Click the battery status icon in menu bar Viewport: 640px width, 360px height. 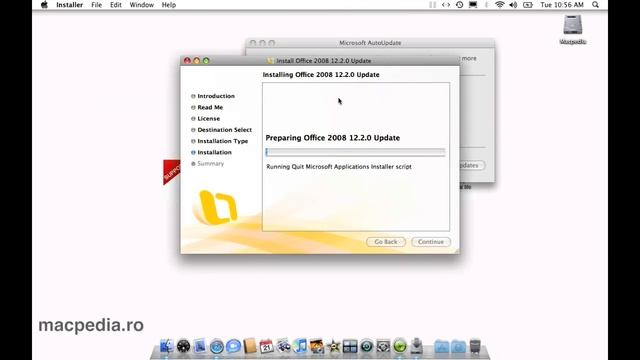pos(528,5)
